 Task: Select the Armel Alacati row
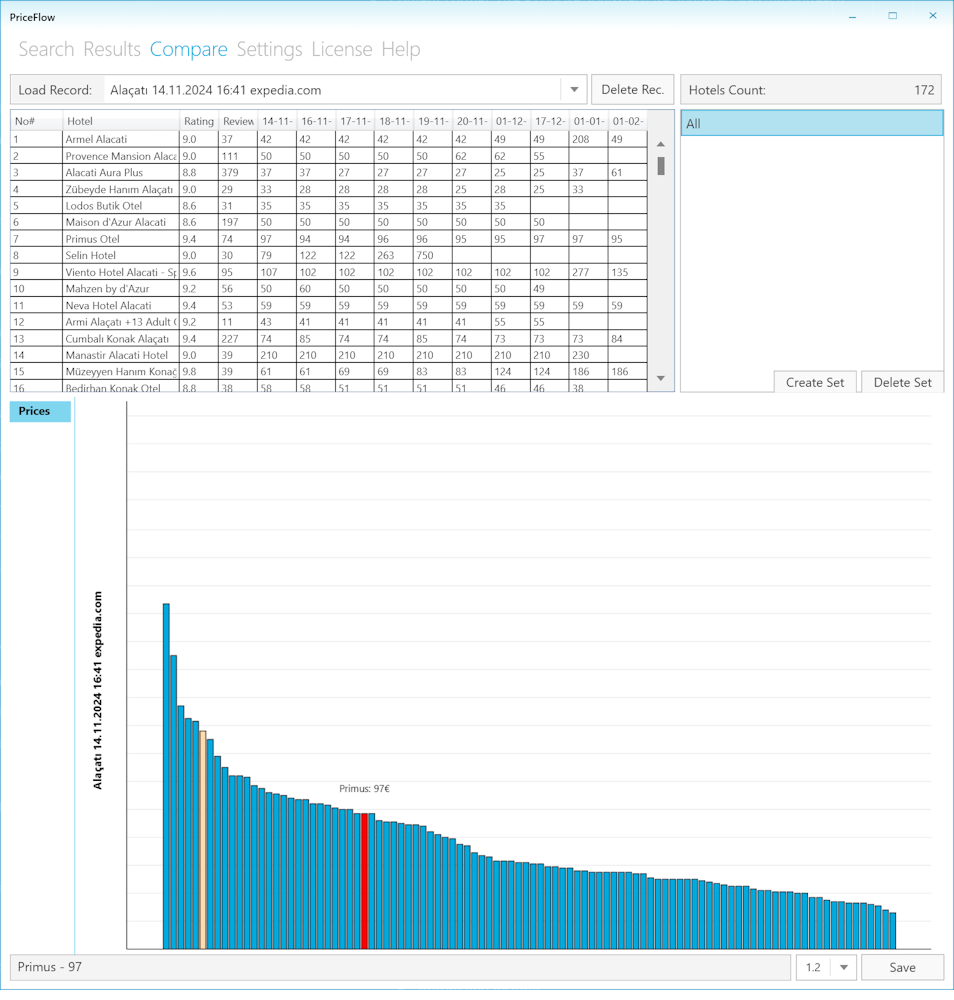point(328,139)
